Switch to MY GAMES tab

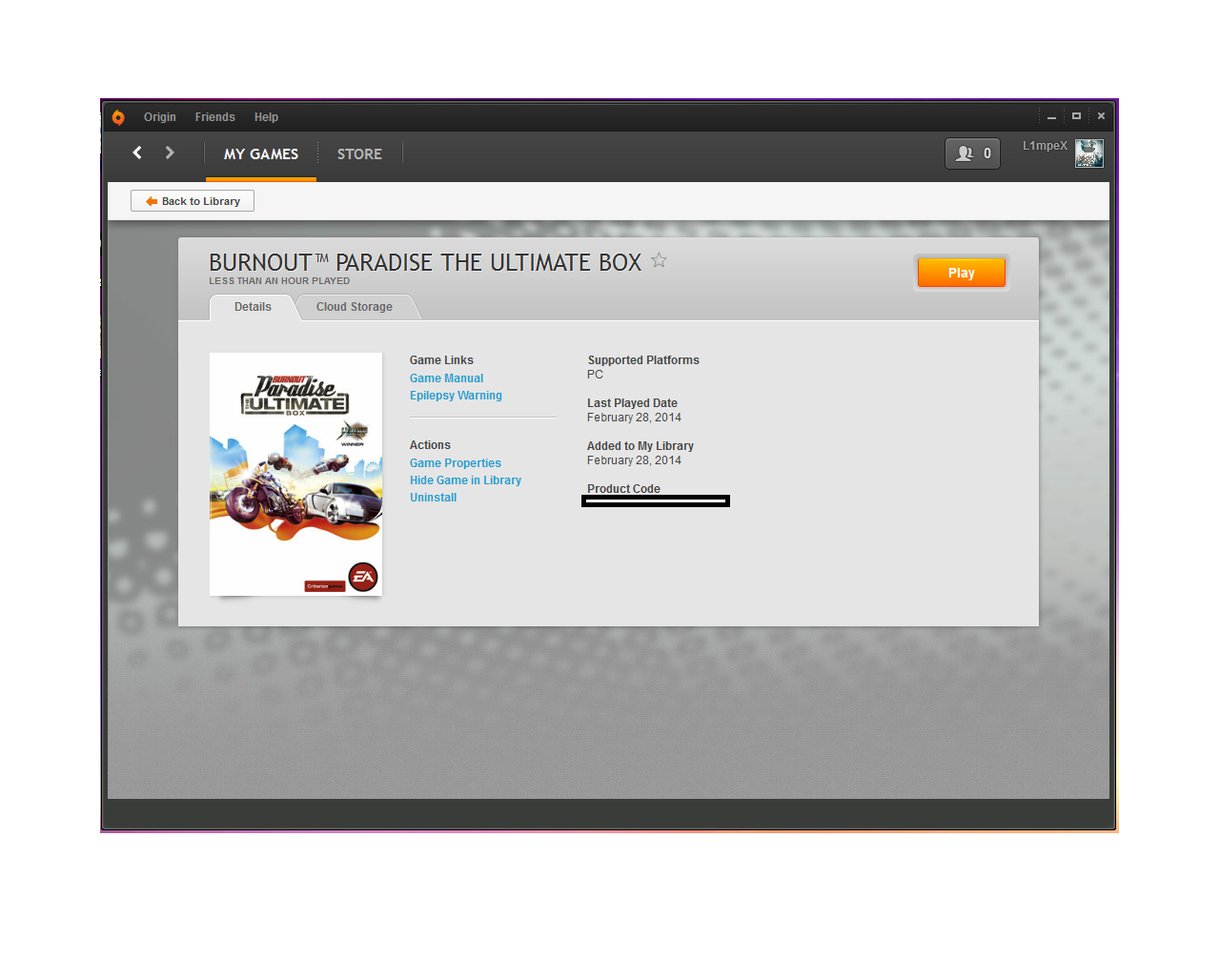[261, 153]
